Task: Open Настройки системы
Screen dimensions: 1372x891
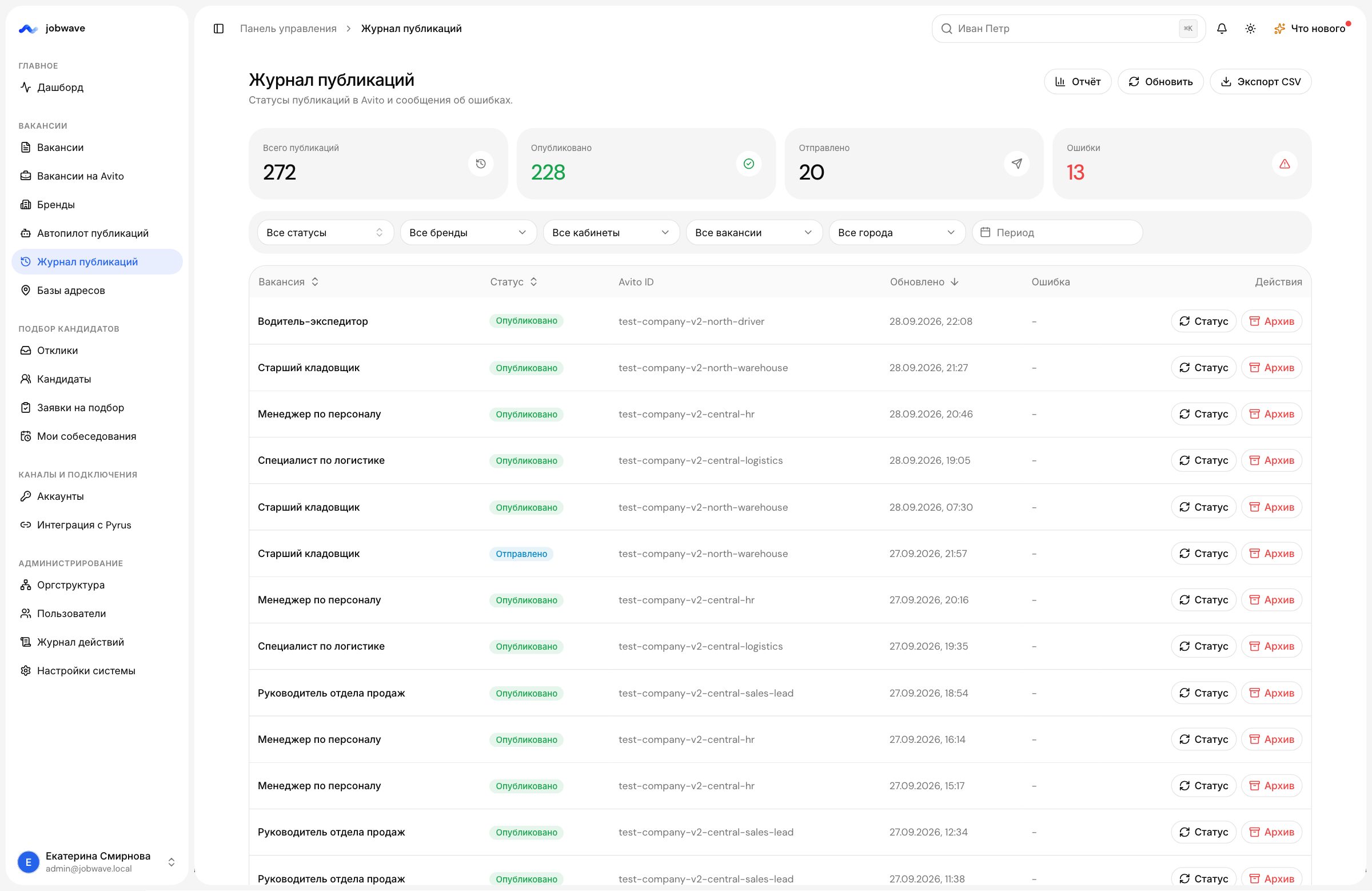Action: [97, 671]
